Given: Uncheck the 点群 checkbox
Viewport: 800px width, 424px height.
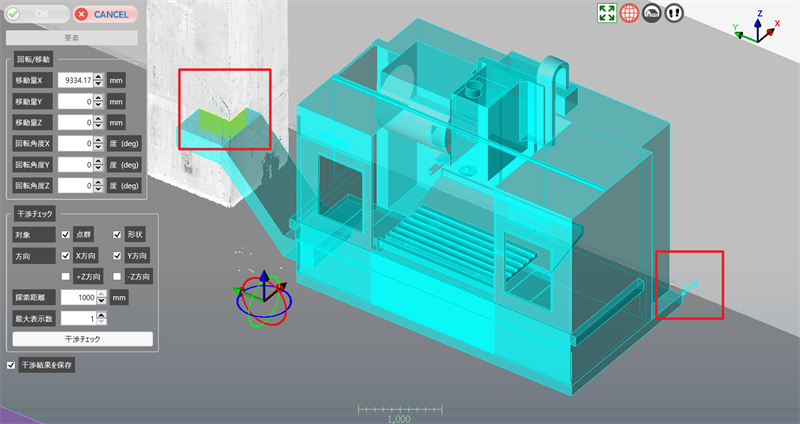Looking at the screenshot, I should 66,235.
